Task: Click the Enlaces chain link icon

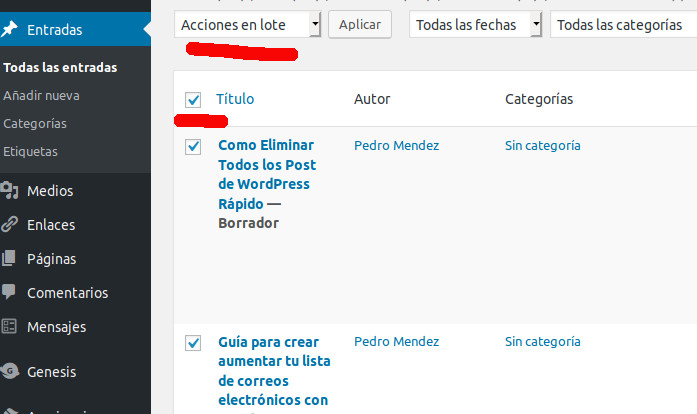Action: [9, 225]
